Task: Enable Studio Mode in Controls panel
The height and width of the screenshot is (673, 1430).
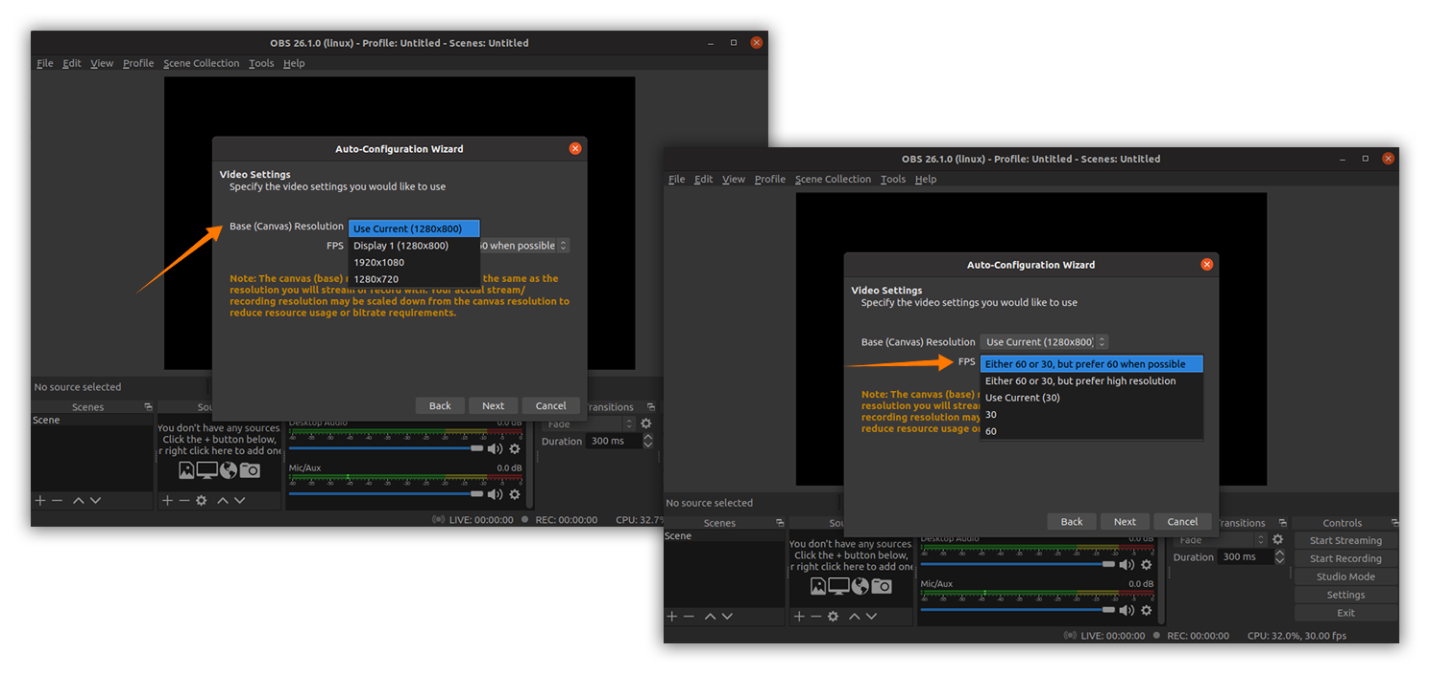Action: pos(1346,577)
